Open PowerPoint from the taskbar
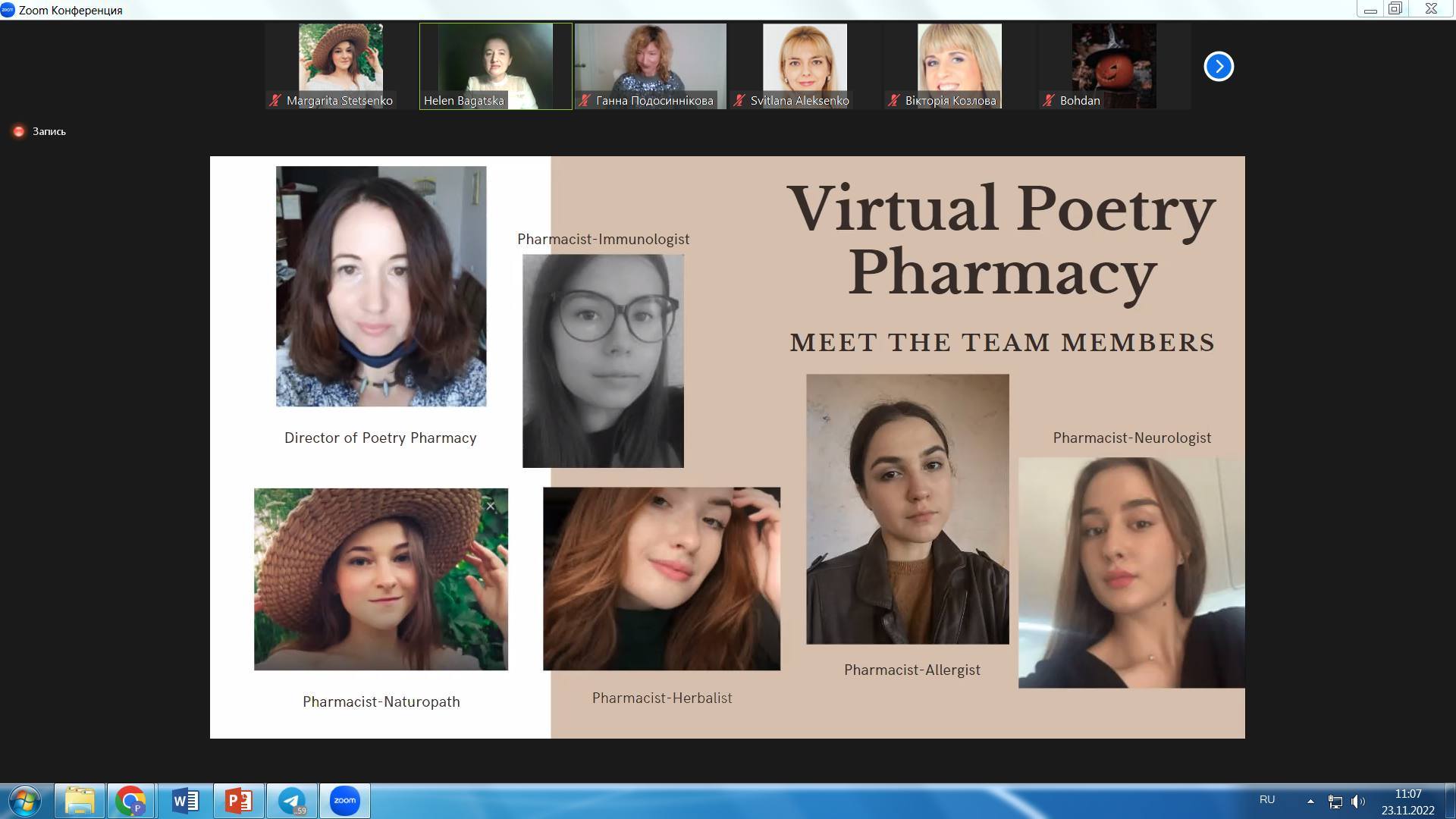This screenshot has width=1456, height=819. pyautogui.click(x=239, y=801)
